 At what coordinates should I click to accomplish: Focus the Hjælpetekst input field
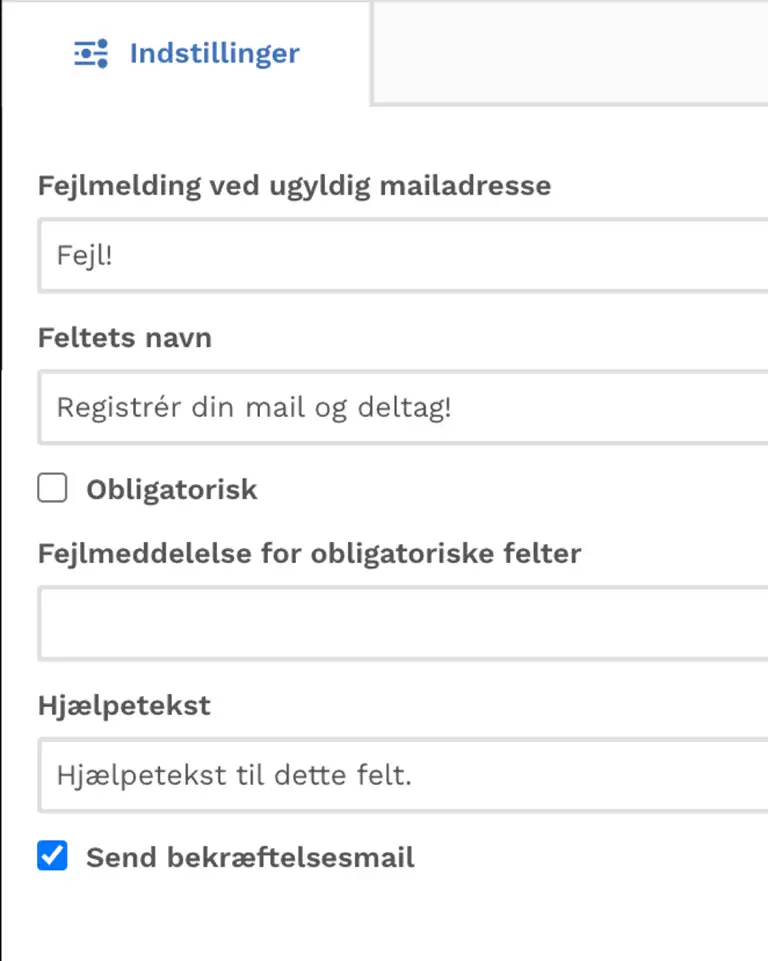pos(403,775)
